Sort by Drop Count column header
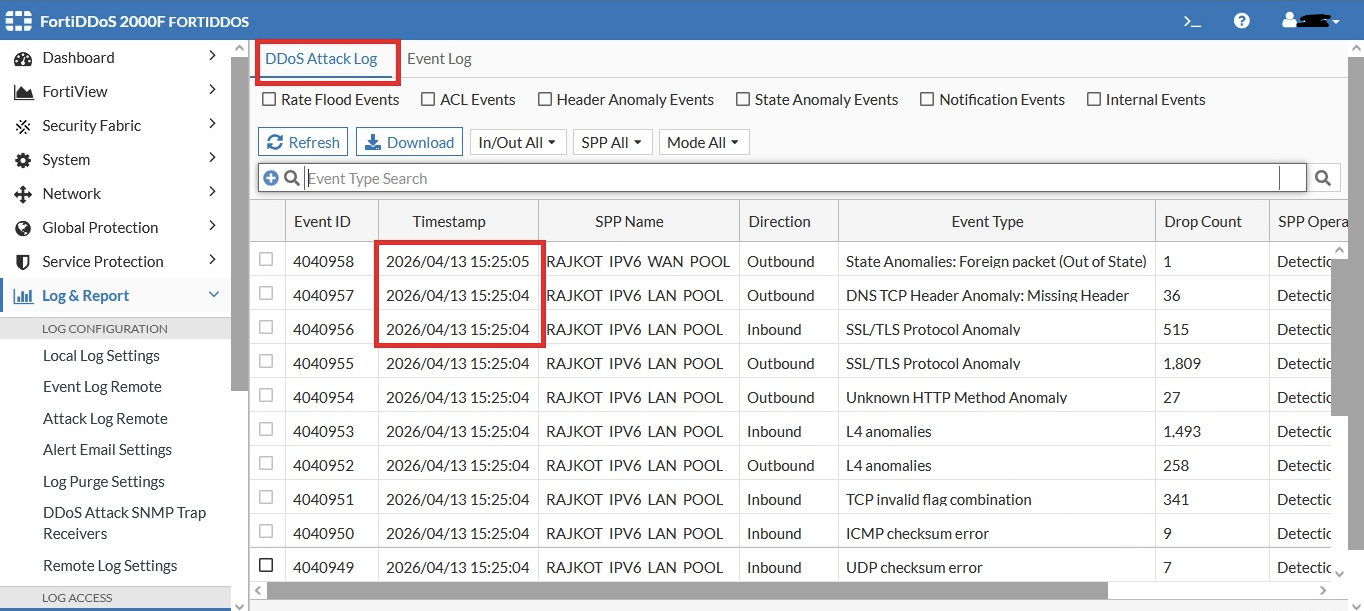 (x=1203, y=222)
